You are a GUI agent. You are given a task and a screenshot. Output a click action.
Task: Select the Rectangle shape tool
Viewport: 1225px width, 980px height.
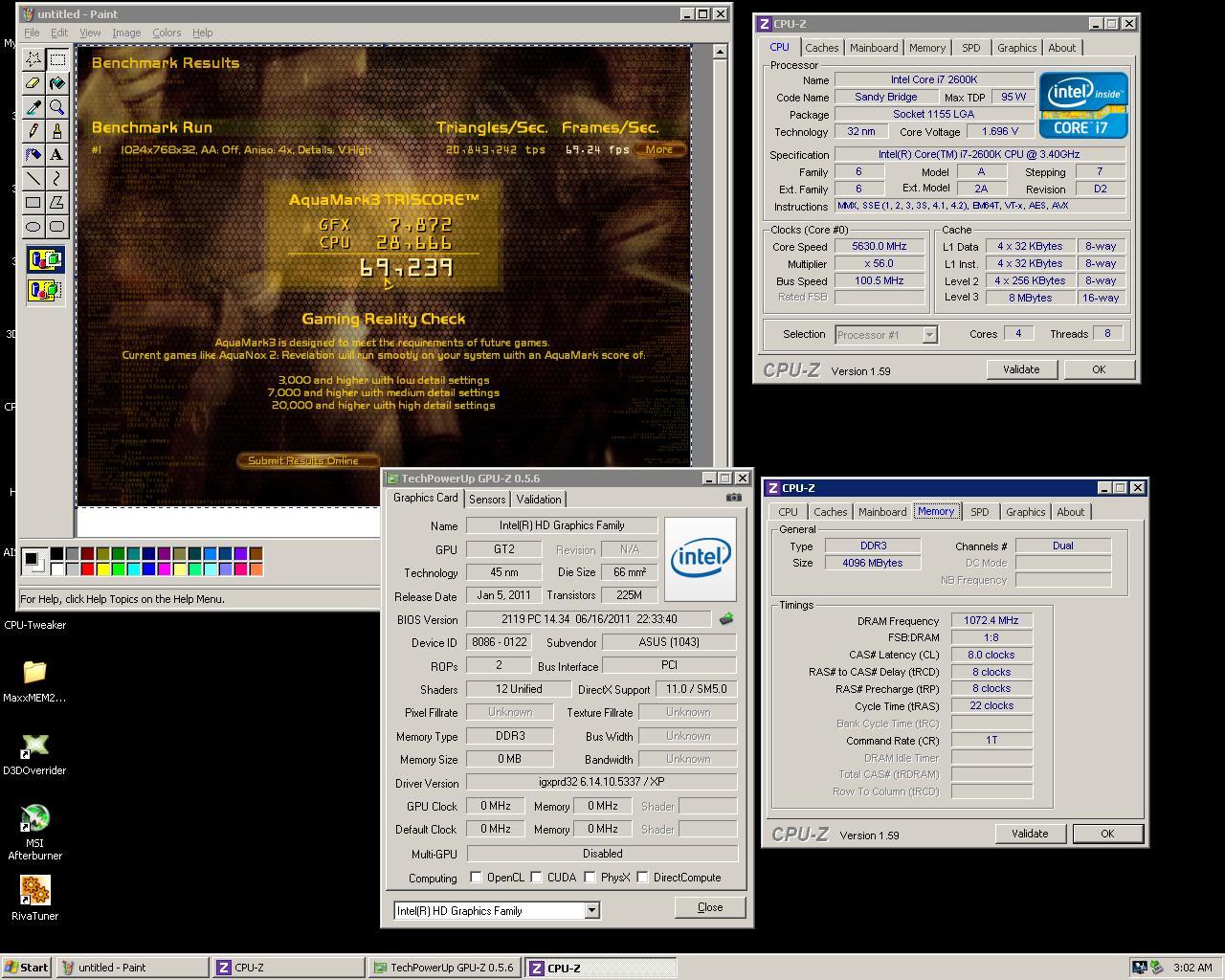click(x=33, y=202)
